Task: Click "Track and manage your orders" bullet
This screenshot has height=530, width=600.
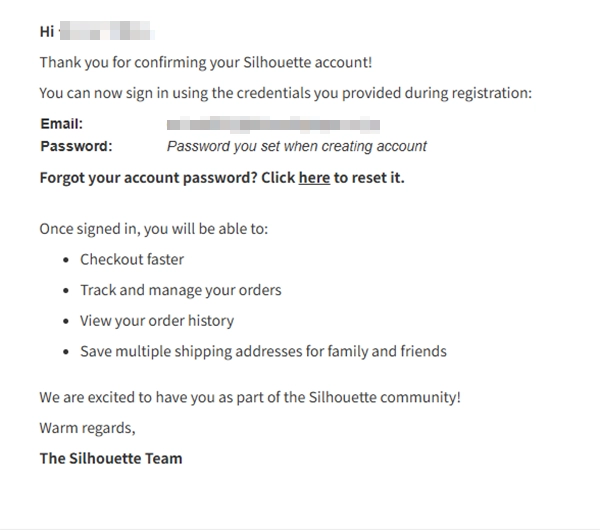Action: [x=180, y=290]
